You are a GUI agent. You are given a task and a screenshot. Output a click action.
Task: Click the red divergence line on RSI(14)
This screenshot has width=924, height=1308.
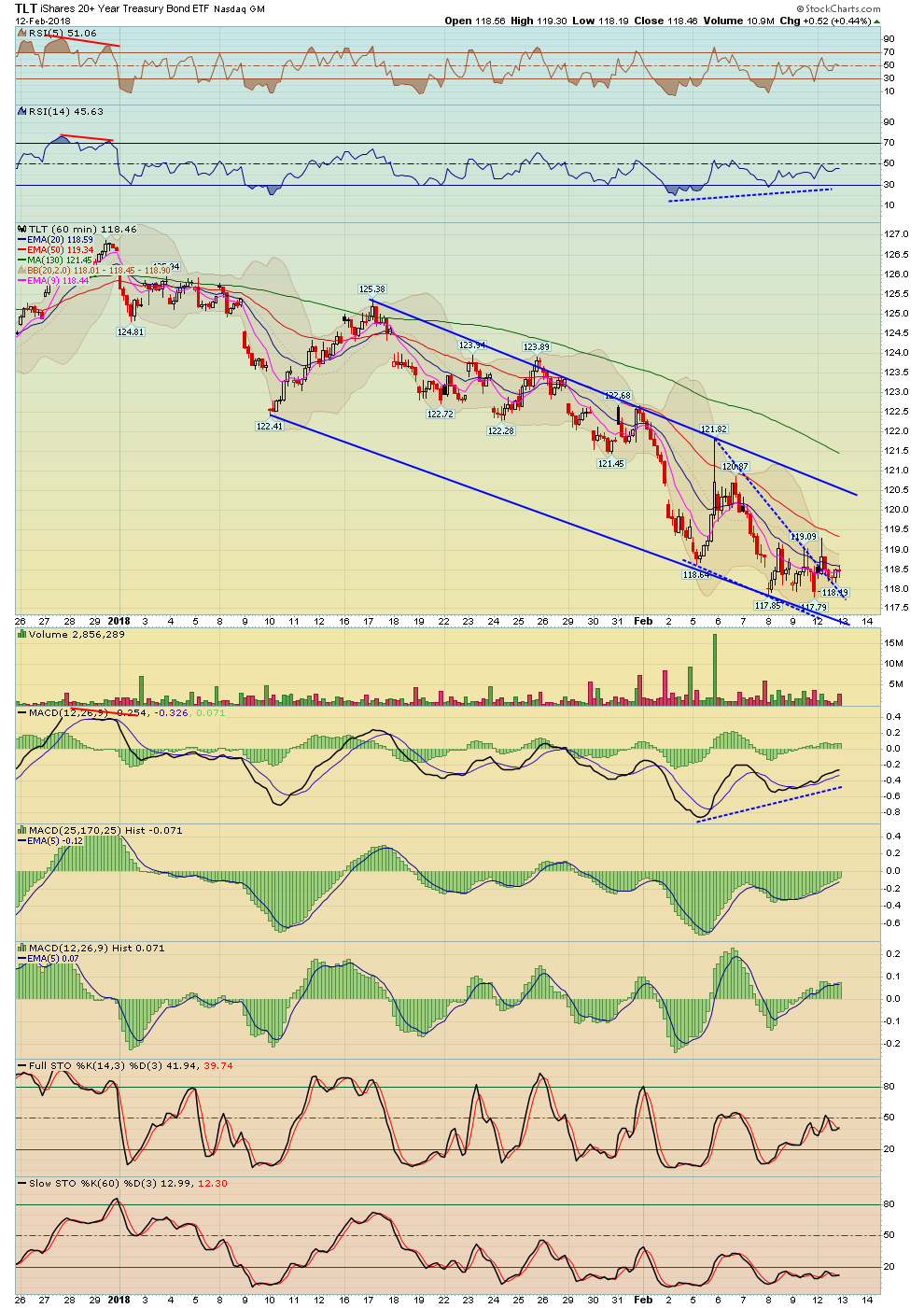86,138
